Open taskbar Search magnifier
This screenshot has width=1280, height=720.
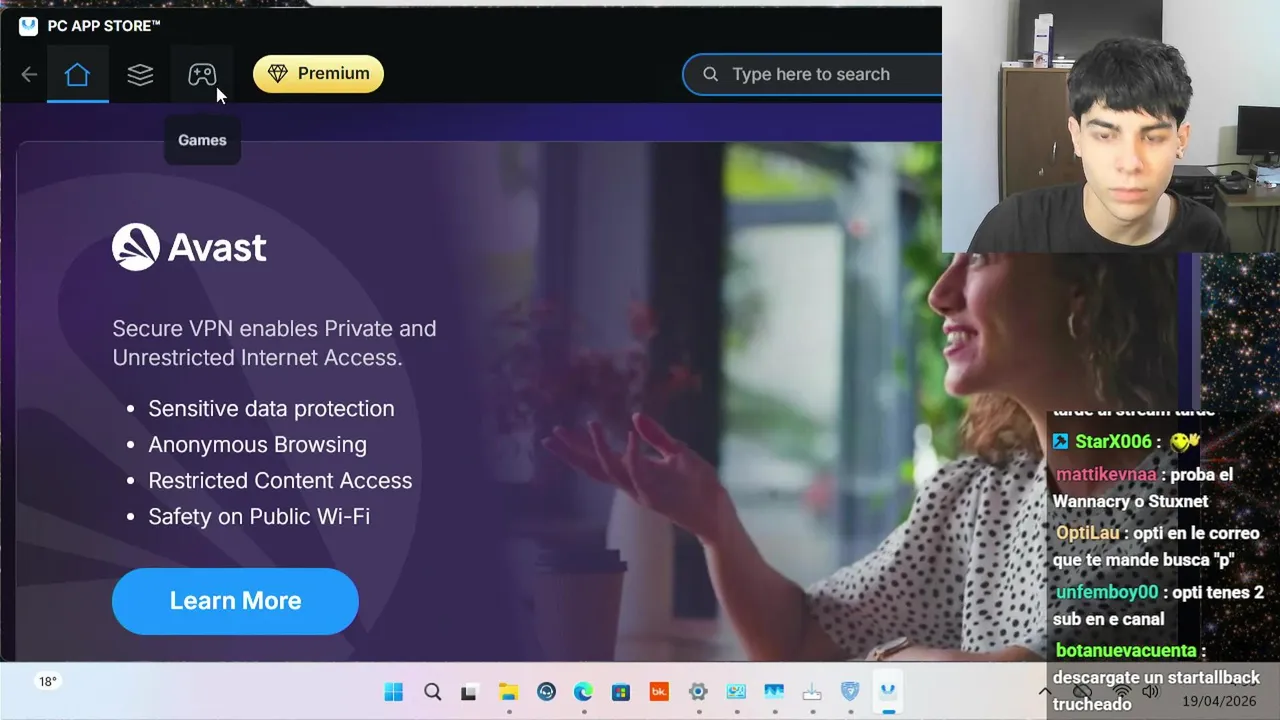click(x=432, y=692)
